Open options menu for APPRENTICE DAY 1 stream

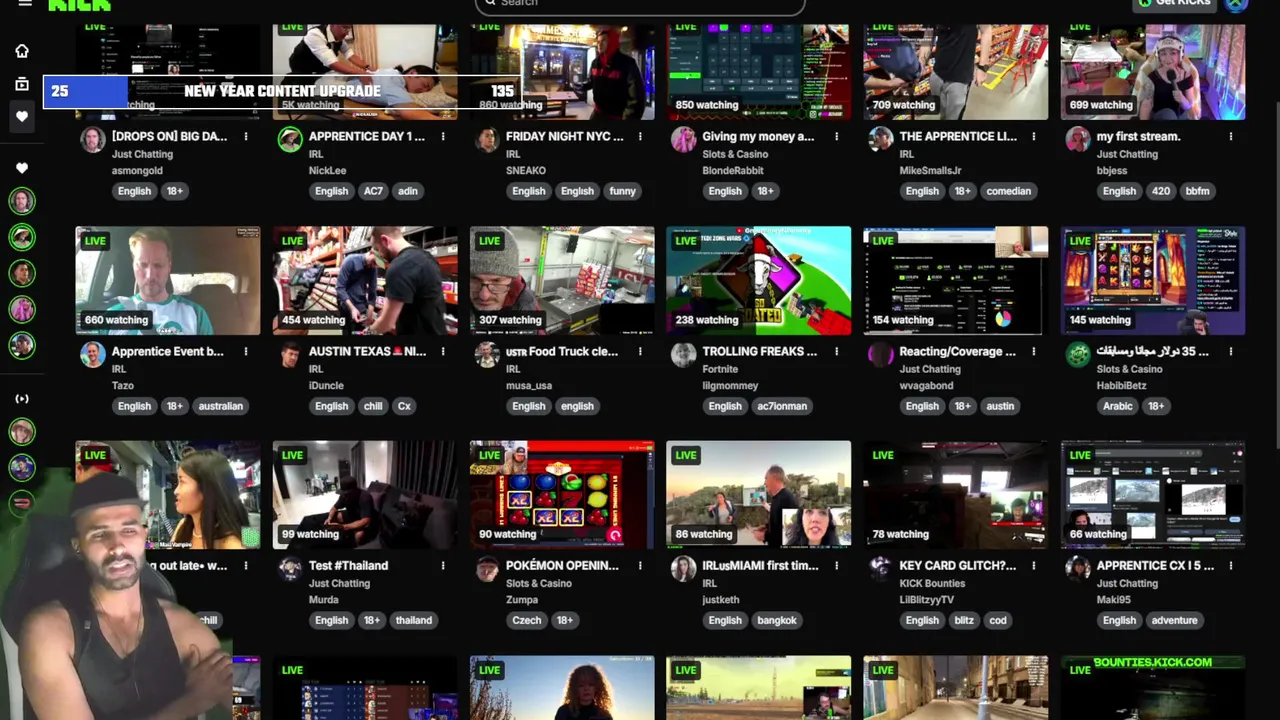tap(443, 136)
